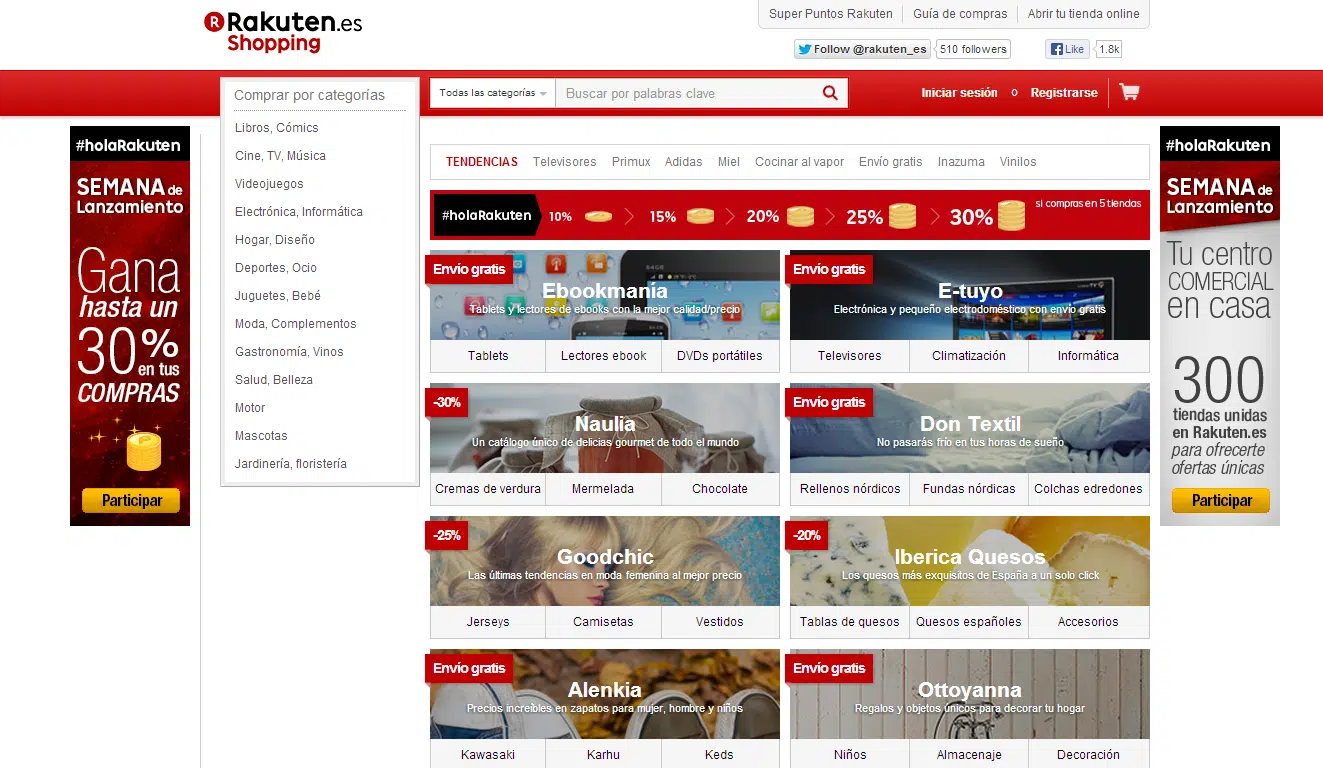Click the Adidas trending link
1323x768 pixels.
(x=684, y=162)
